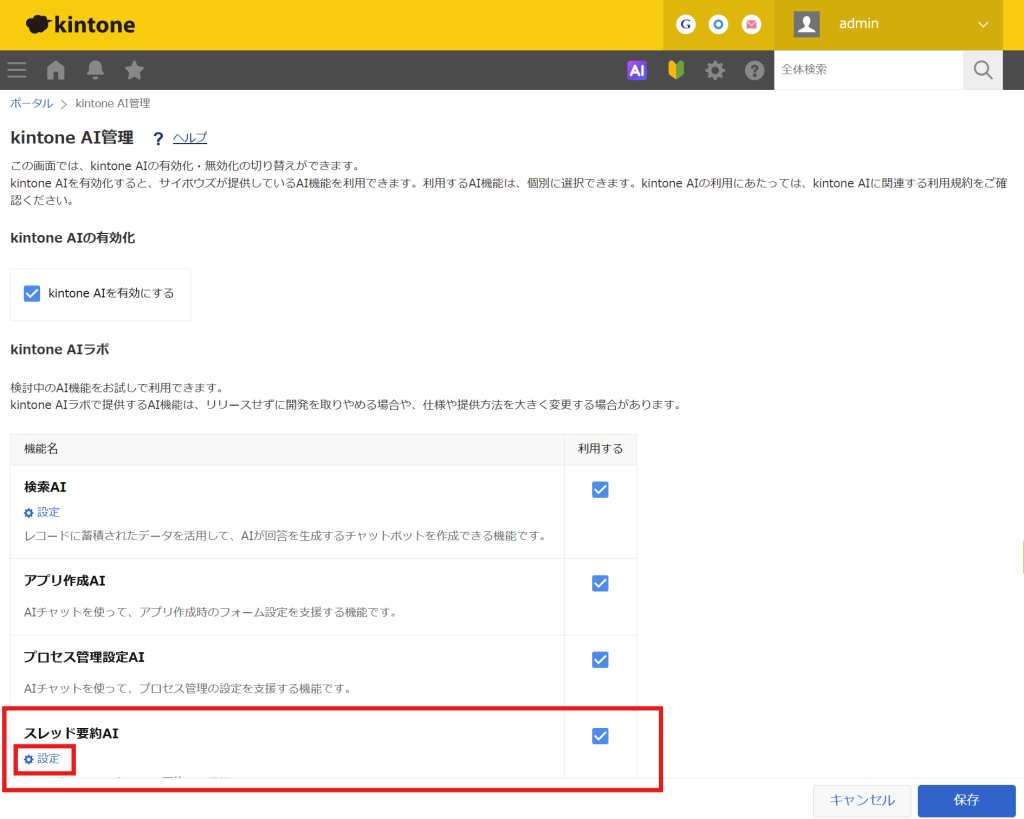The image size is (1024, 819).
Task: Open the Garoon app shortcut icon
Action: [686, 25]
